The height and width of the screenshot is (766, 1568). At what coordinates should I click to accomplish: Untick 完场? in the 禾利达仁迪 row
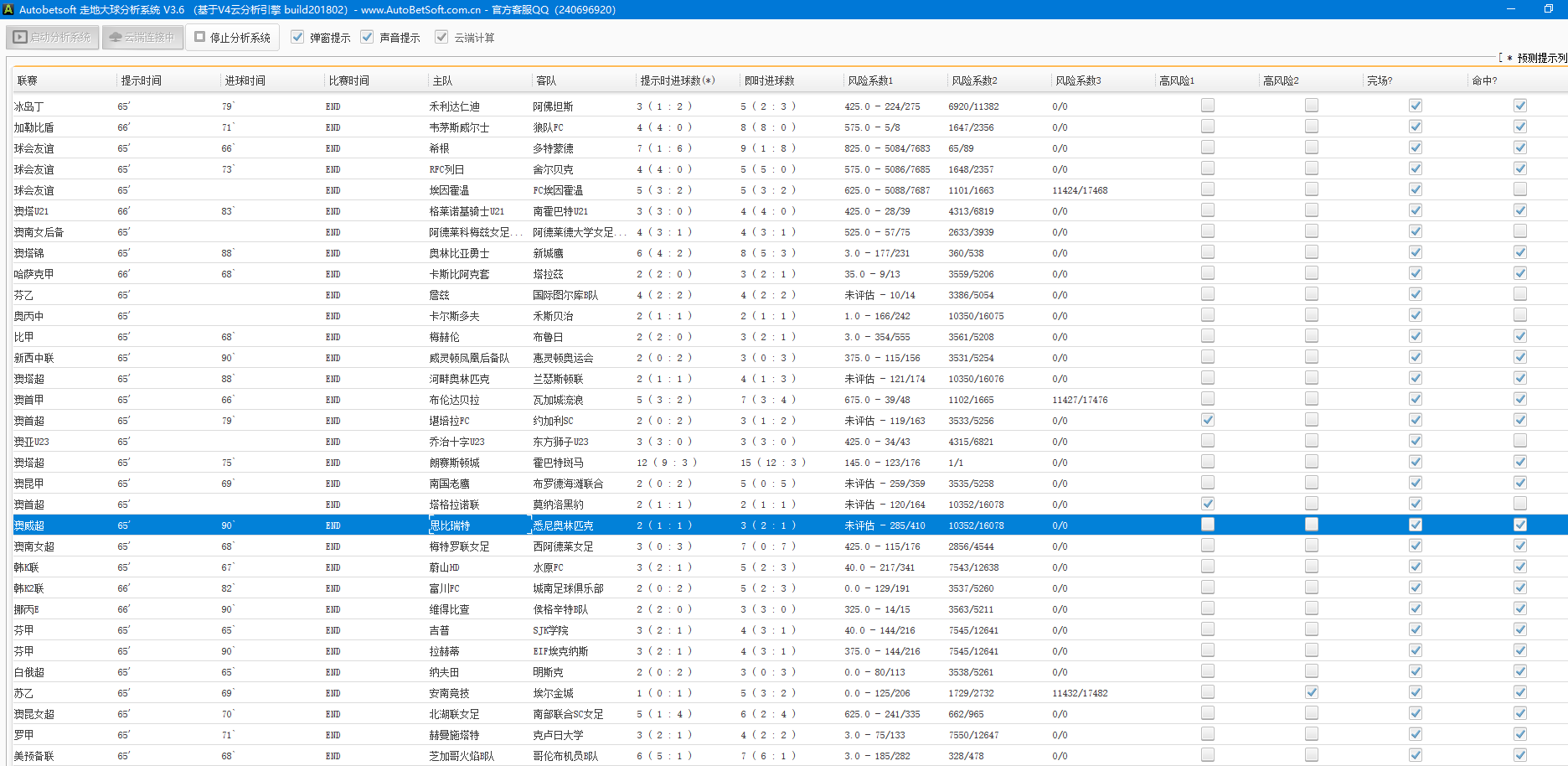1415,106
